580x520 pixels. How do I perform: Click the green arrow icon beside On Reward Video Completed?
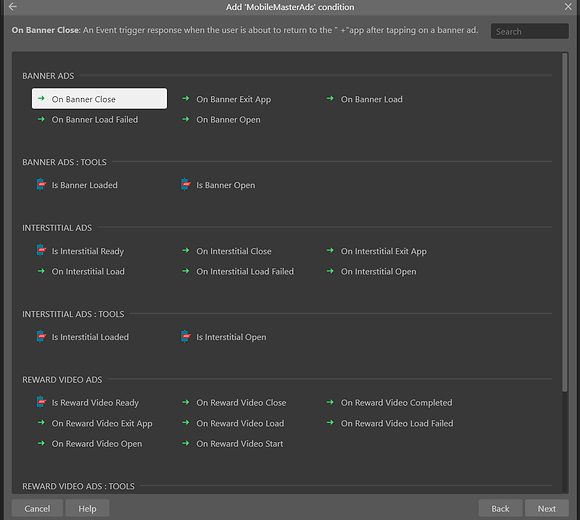[330, 402]
